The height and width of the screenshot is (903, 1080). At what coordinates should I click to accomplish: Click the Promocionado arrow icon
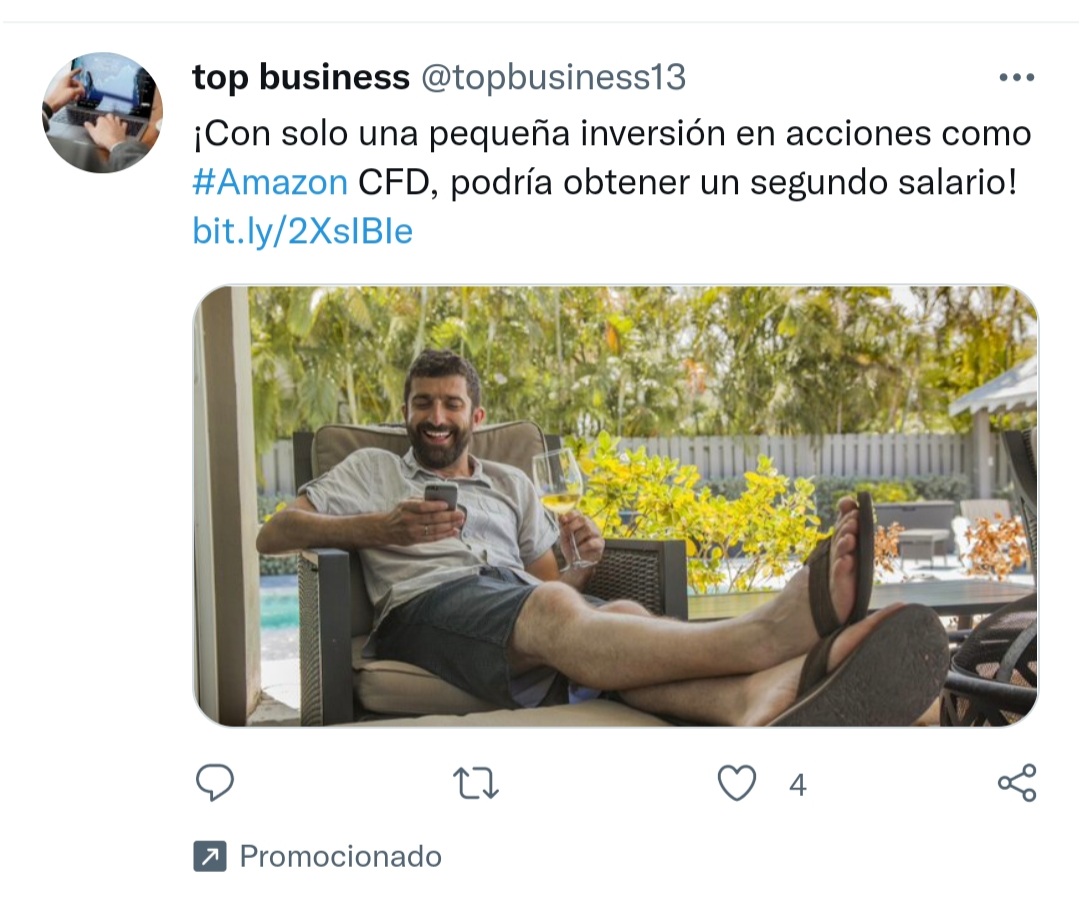pos(210,856)
